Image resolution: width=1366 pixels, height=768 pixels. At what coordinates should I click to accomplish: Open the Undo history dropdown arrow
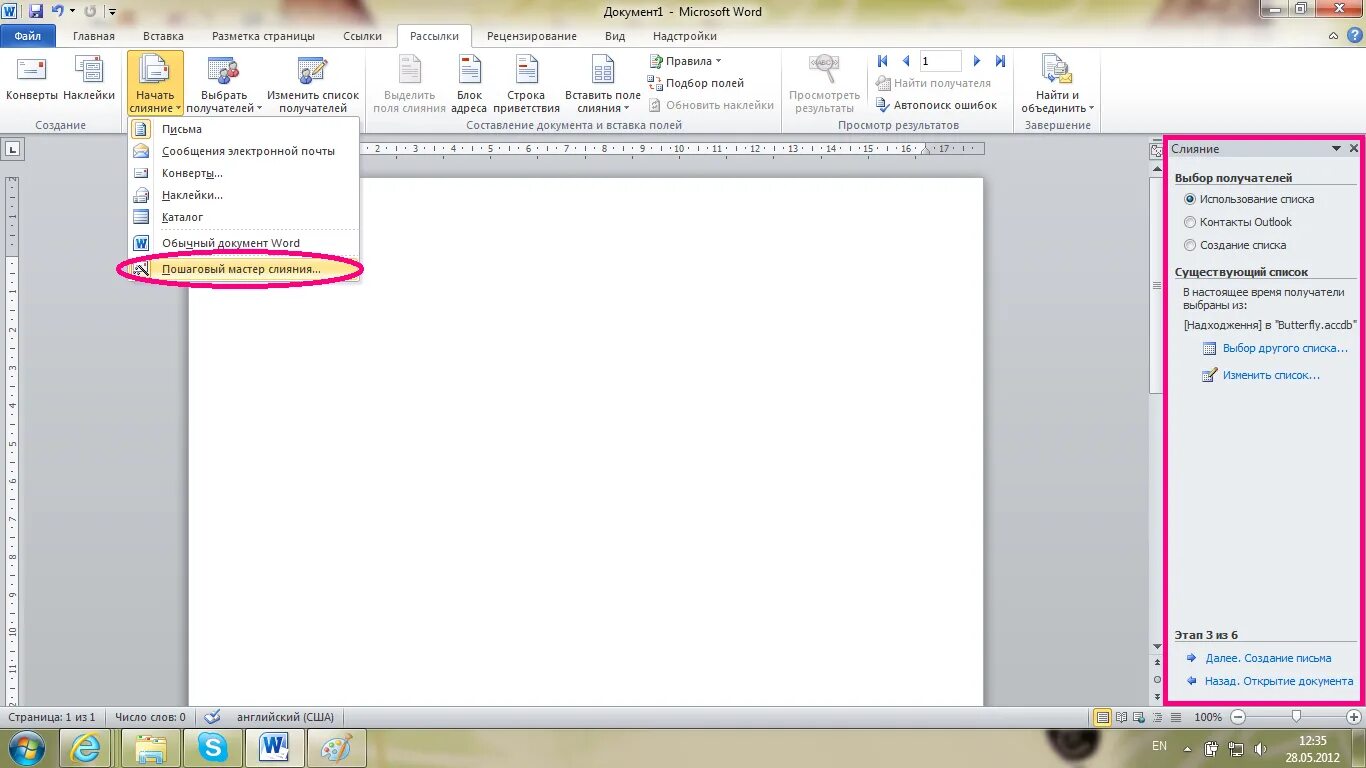pos(73,12)
